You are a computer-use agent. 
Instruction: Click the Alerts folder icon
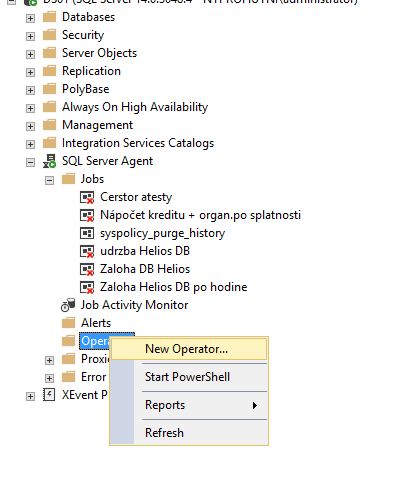[69, 323]
